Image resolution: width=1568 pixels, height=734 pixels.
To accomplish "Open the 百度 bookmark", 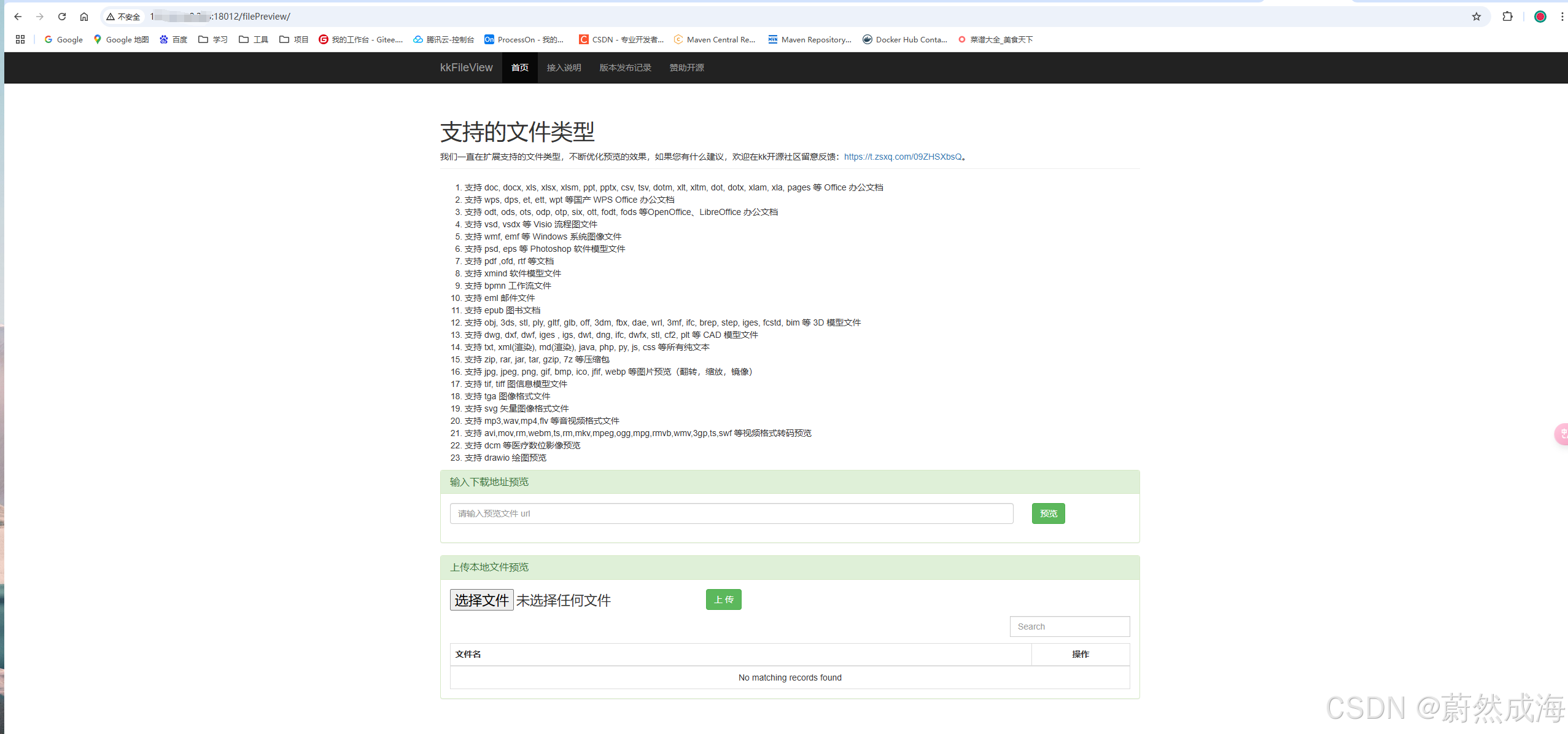I will tap(174, 39).
